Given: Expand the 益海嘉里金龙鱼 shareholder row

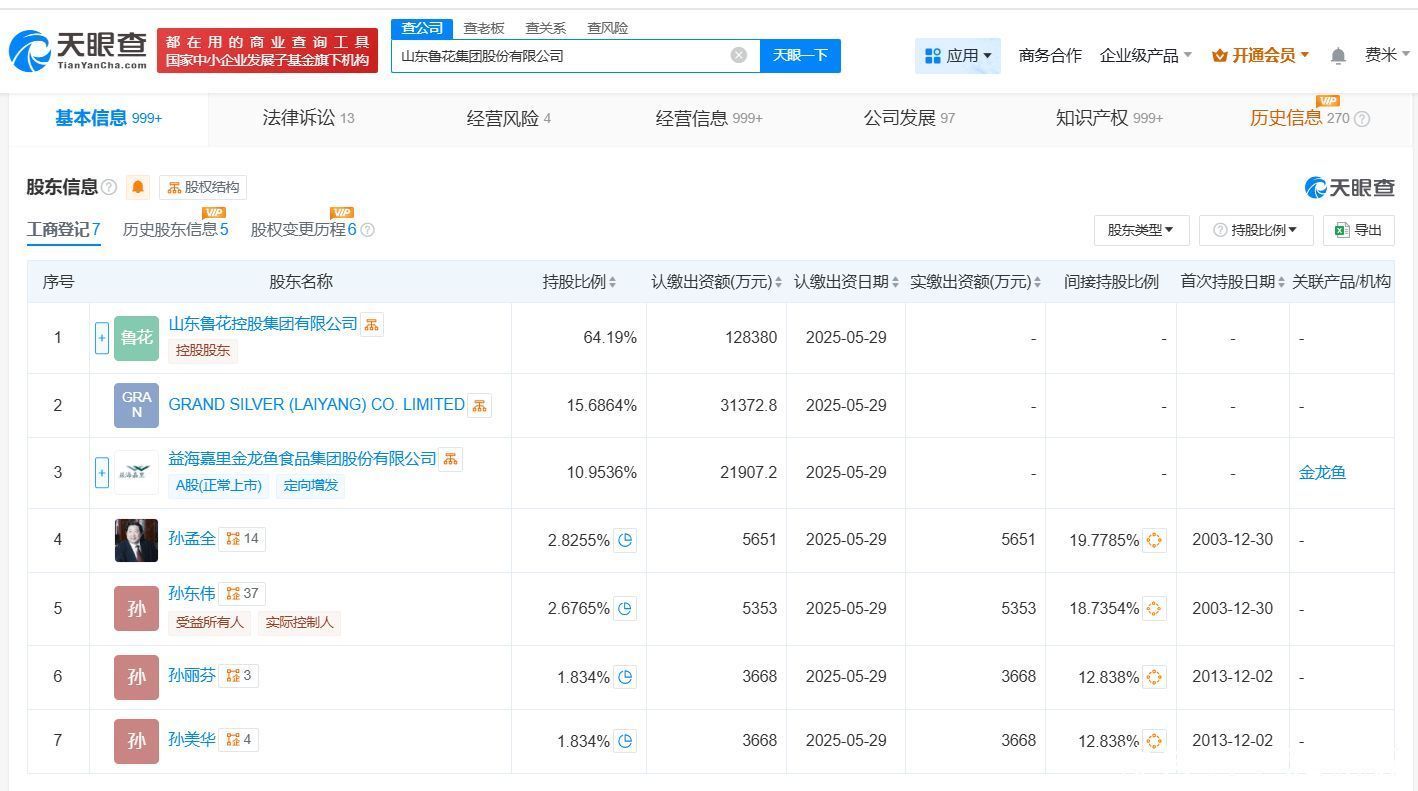Looking at the screenshot, I should point(101,472).
